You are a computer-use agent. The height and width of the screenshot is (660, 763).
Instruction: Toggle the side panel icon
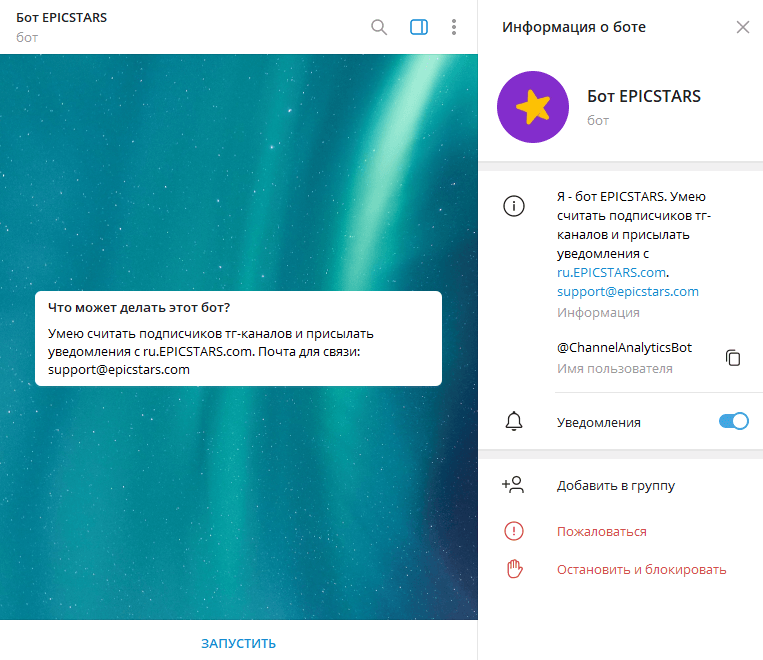[419, 27]
